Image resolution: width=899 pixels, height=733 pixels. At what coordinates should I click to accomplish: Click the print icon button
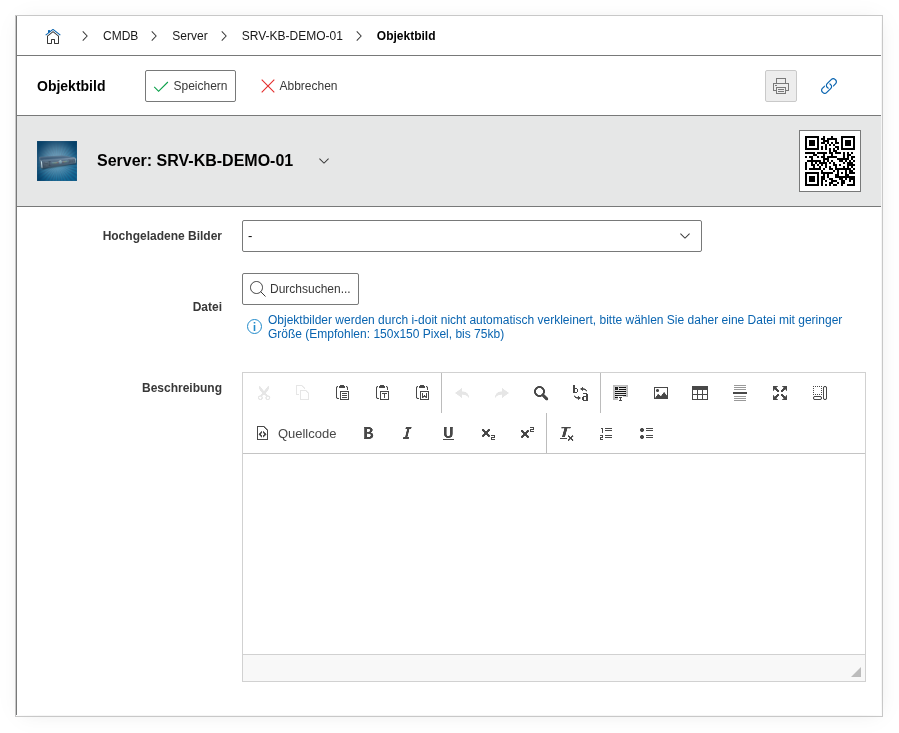[x=780, y=86]
